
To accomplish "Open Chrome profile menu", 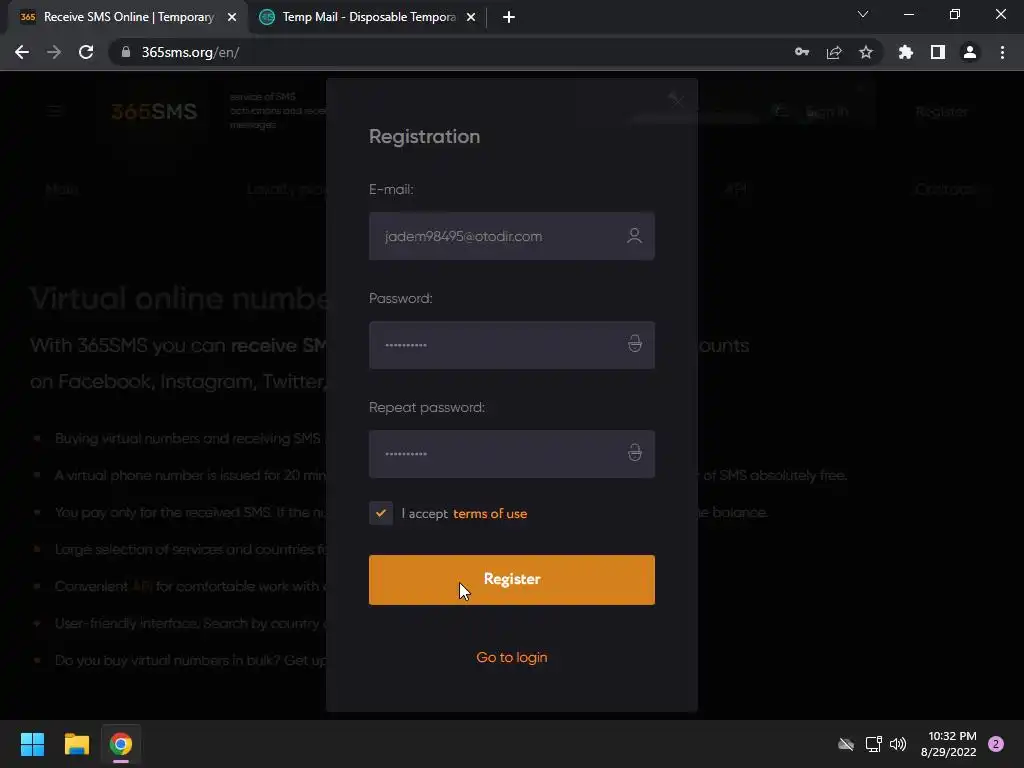I will tap(970, 52).
